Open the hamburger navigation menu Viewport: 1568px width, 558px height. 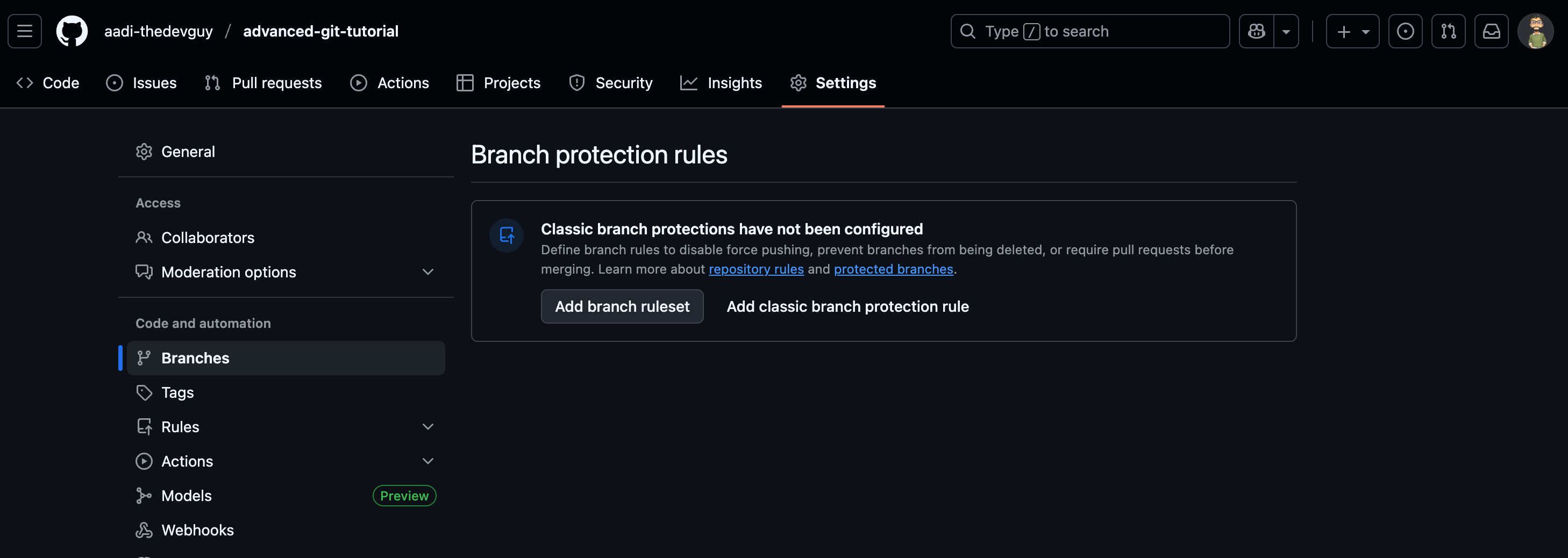(24, 31)
